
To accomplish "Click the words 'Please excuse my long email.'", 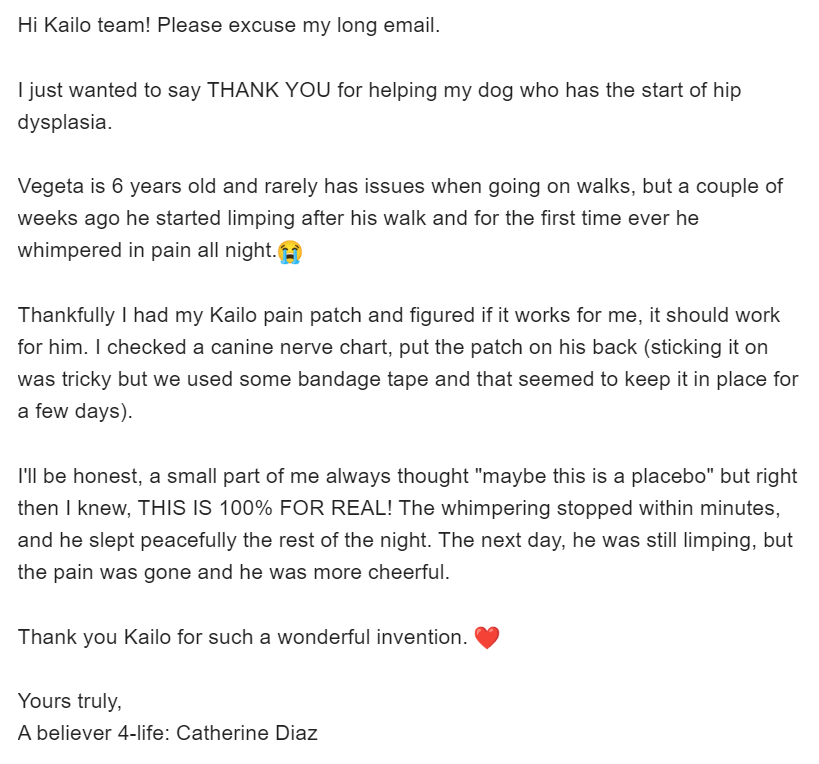I will pyautogui.click(x=299, y=26).
